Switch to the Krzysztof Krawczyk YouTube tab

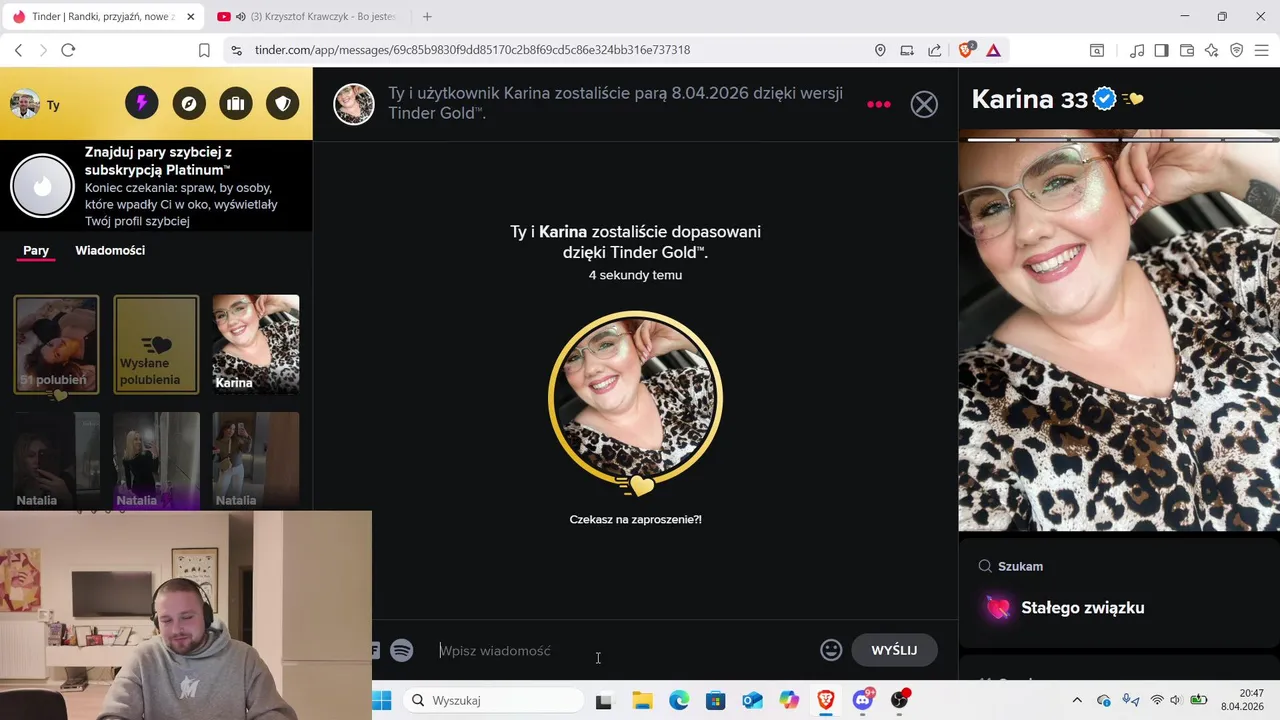[x=306, y=16]
